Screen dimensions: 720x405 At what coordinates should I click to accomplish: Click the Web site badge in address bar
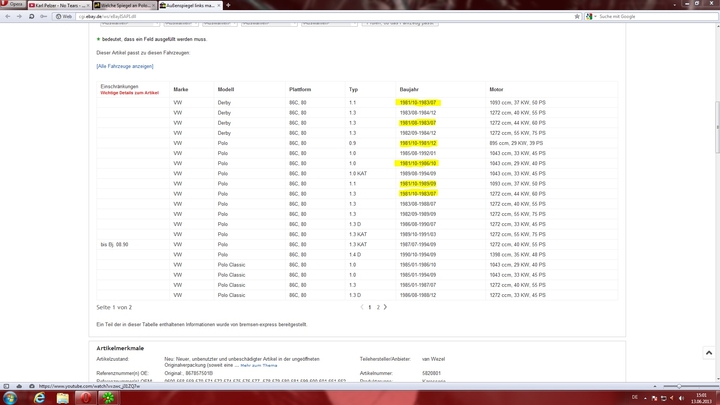tap(64, 16)
